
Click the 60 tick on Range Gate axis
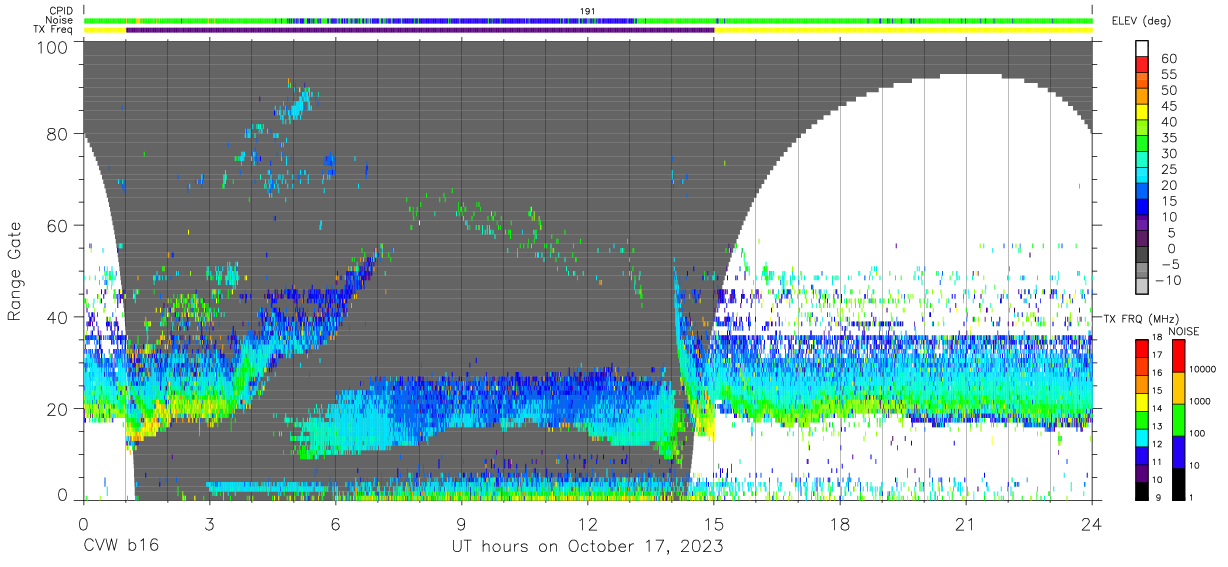[x=57, y=225]
